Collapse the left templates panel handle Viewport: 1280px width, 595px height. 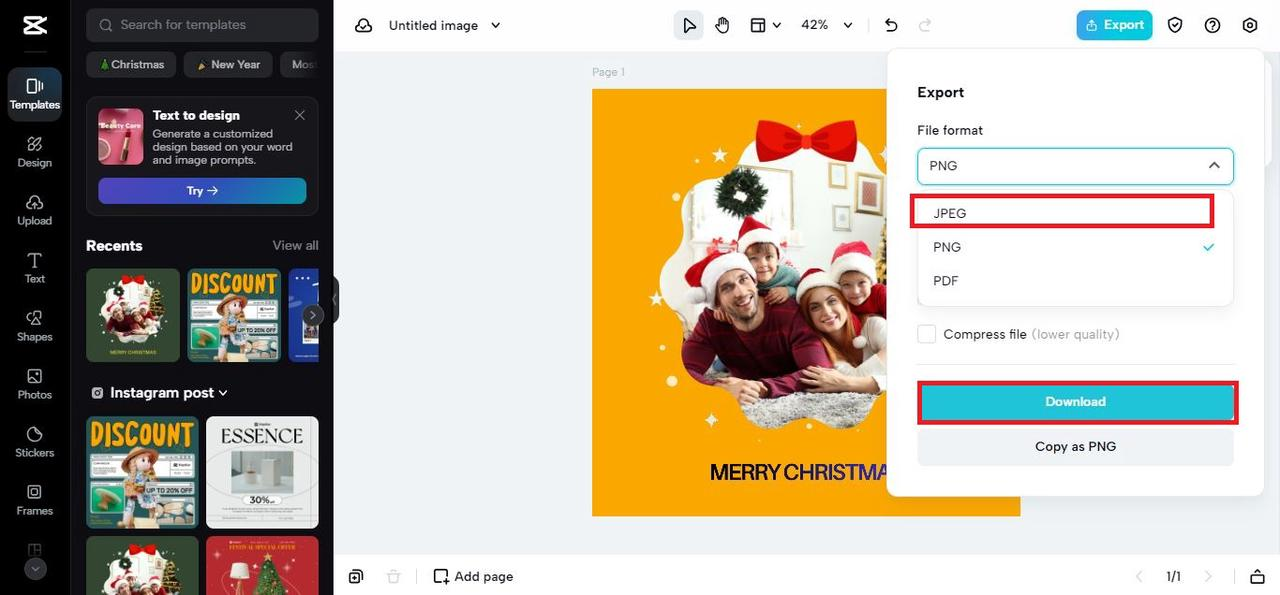[335, 299]
